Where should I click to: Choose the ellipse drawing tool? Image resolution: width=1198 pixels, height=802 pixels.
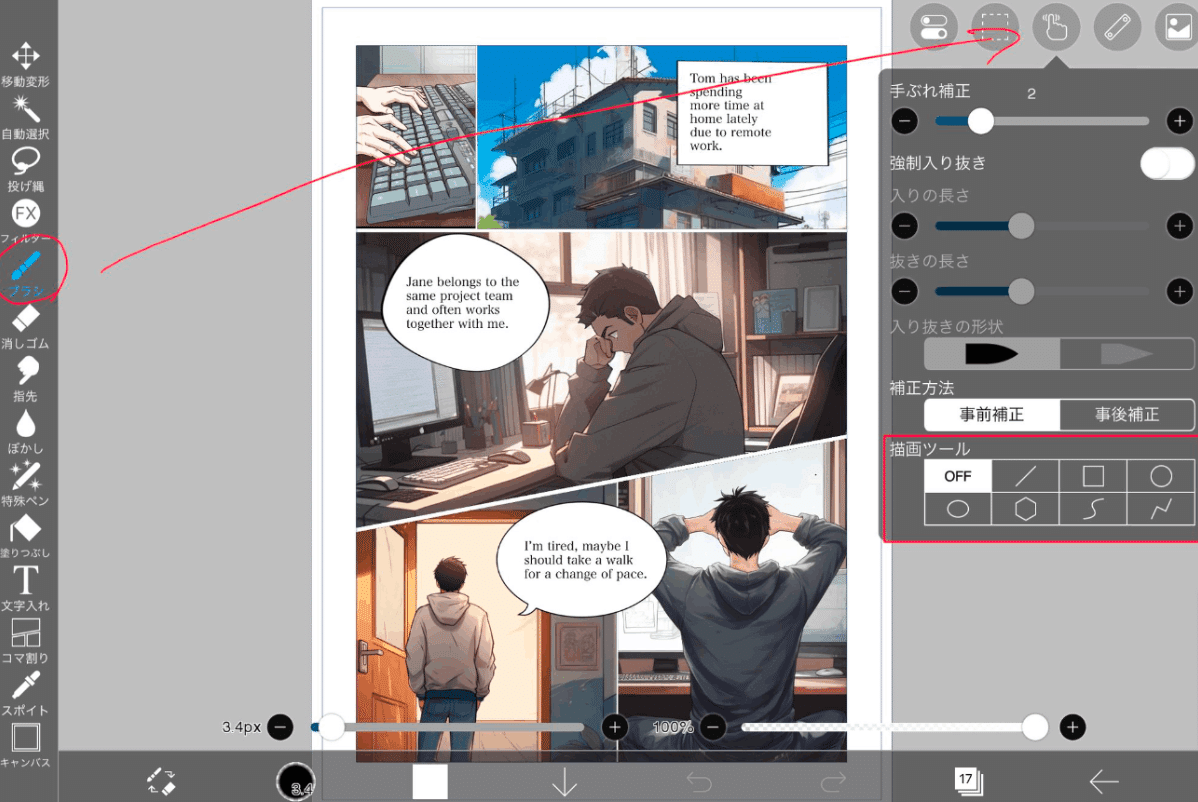(x=957, y=509)
